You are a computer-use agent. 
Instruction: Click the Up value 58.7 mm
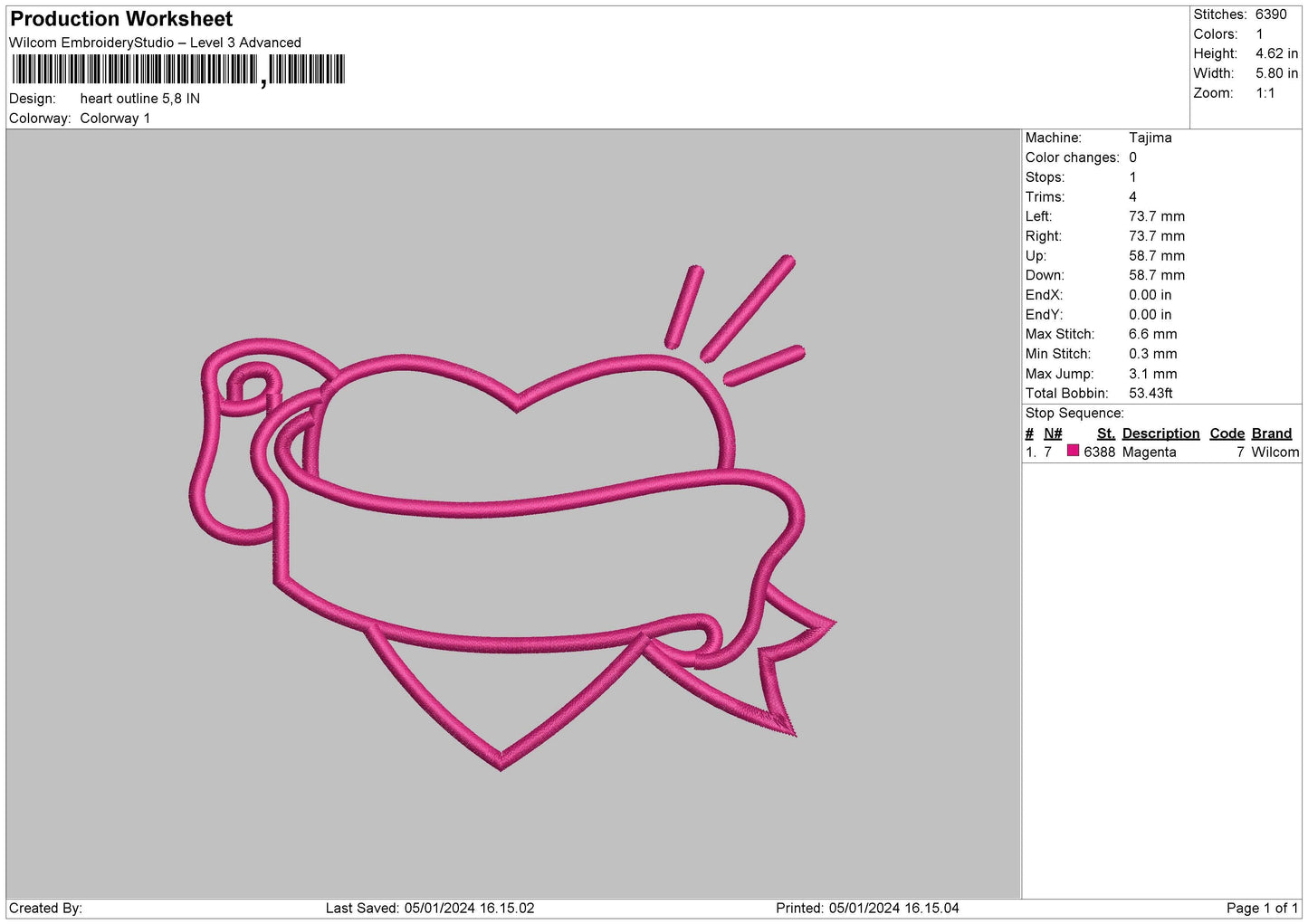click(x=1157, y=256)
